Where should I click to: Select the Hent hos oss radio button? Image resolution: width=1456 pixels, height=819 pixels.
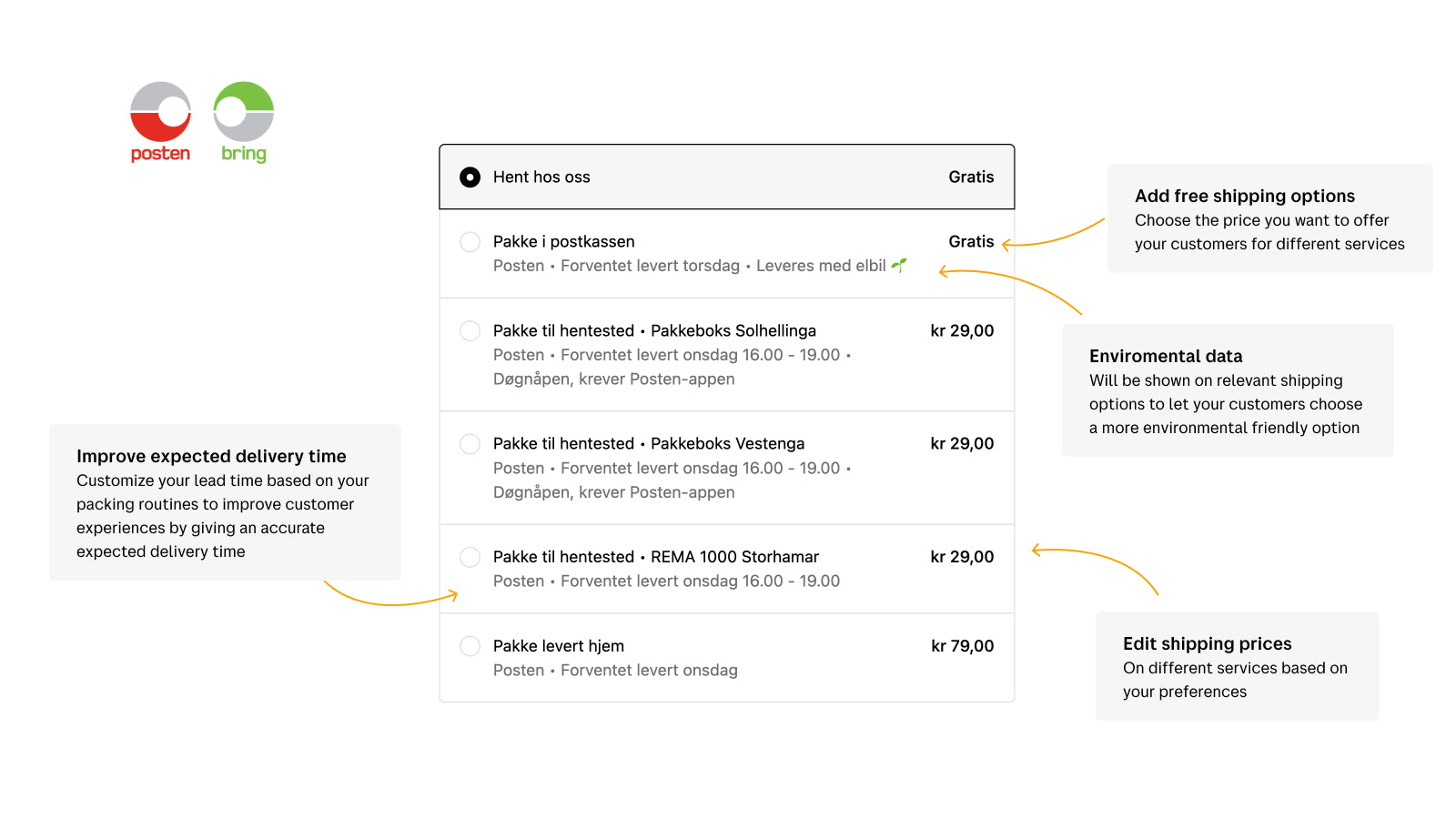(x=470, y=177)
